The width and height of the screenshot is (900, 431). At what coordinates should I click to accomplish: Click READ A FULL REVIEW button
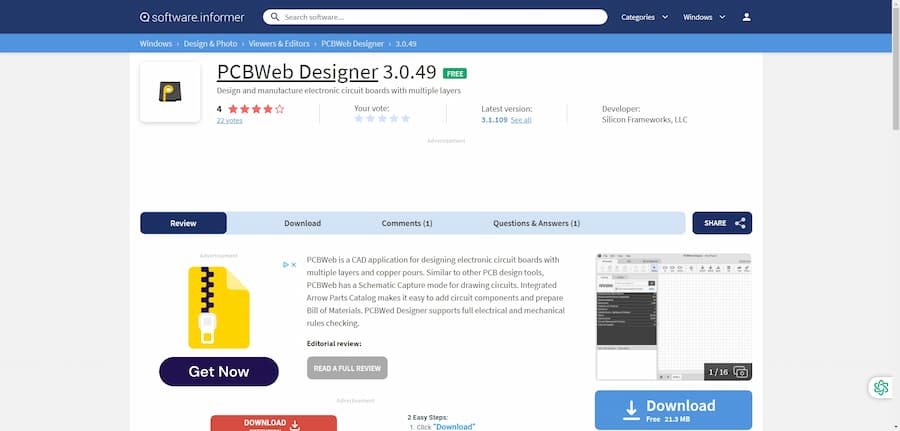click(347, 368)
